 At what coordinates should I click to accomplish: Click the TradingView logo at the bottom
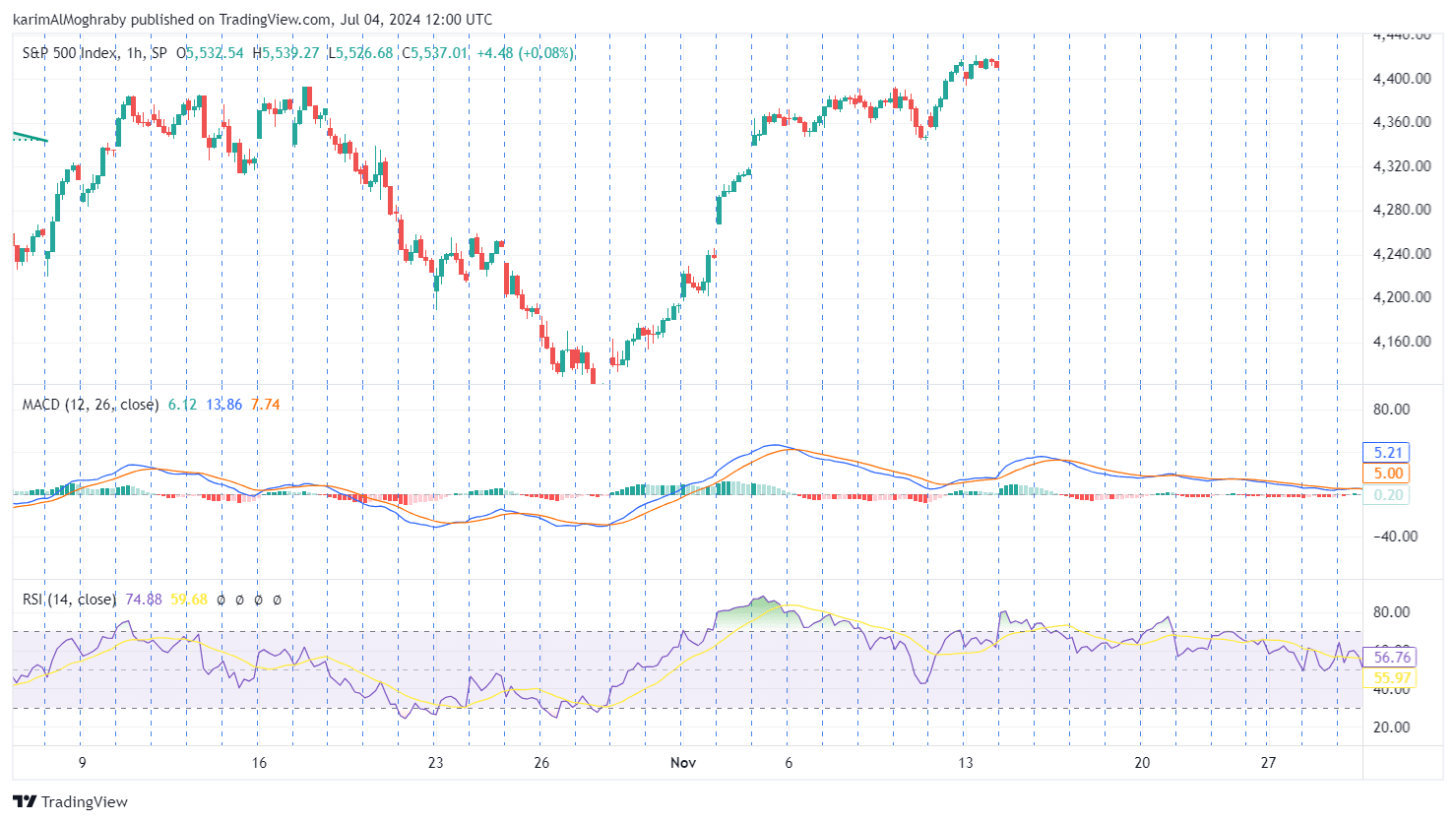click(x=70, y=801)
